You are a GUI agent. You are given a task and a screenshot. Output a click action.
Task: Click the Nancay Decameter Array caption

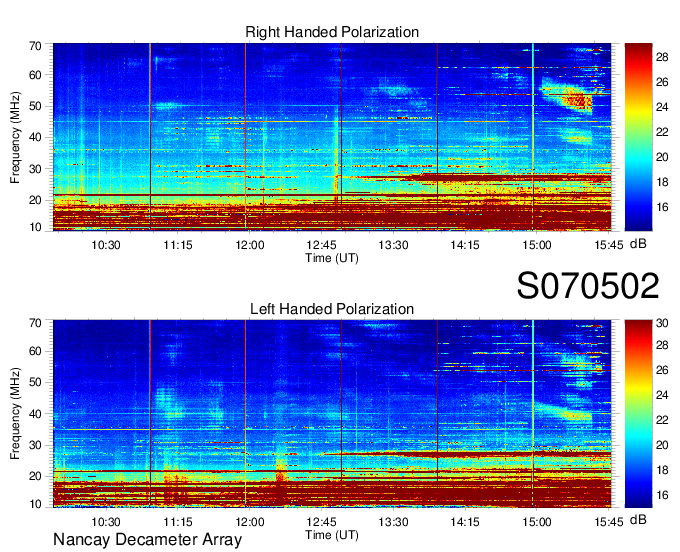click(147, 540)
